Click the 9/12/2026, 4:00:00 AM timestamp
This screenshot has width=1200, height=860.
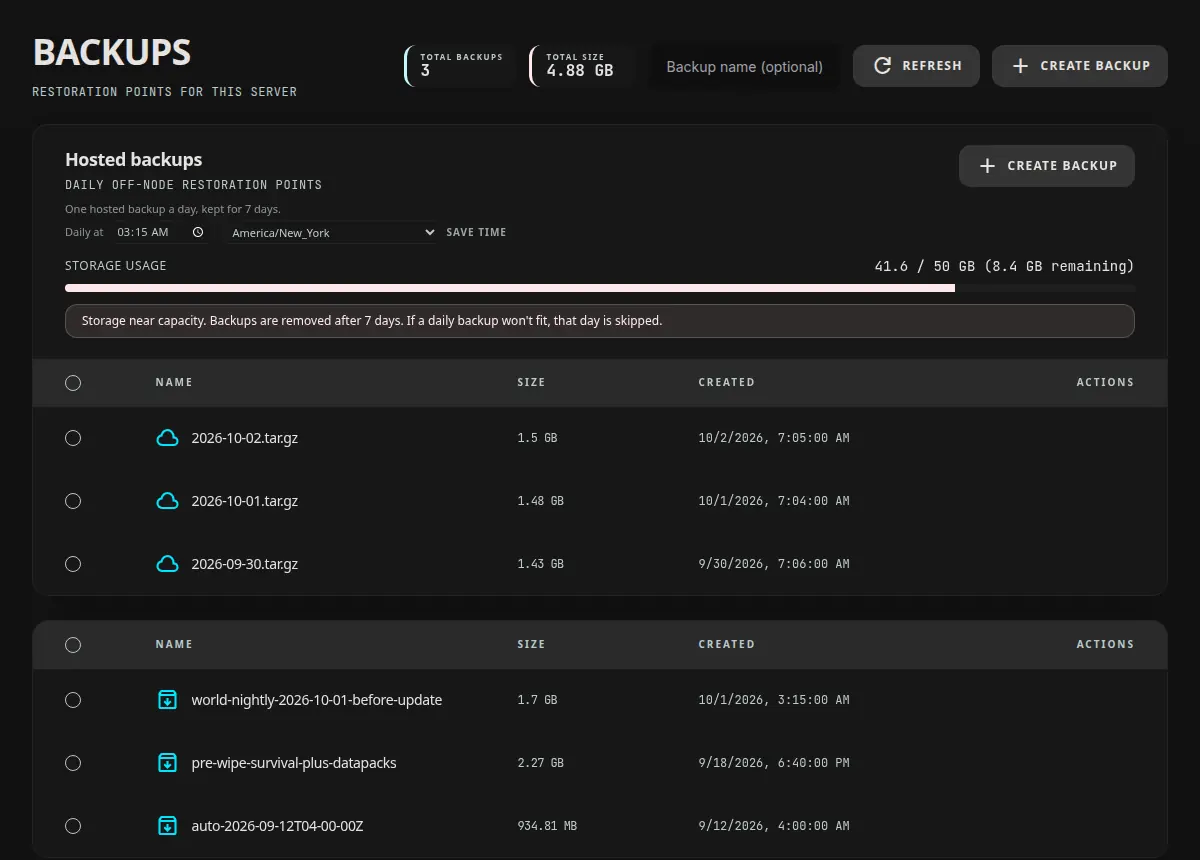click(x=774, y=826)
